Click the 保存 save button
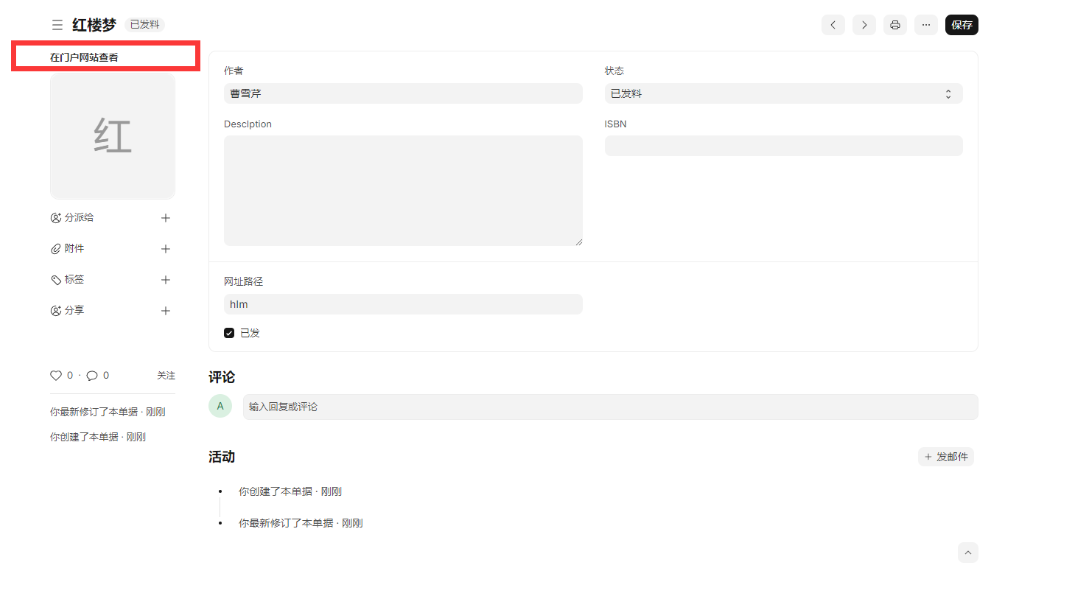The width and height of the screenshot is (1068, 611). (x=962, y=25)
